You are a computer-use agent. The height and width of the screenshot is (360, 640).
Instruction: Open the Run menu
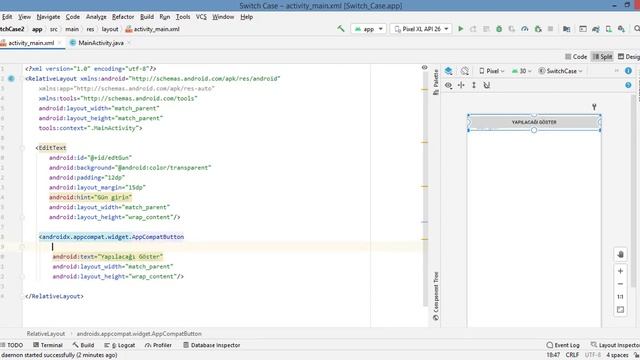pyautogui.click(x=164, y=17)
